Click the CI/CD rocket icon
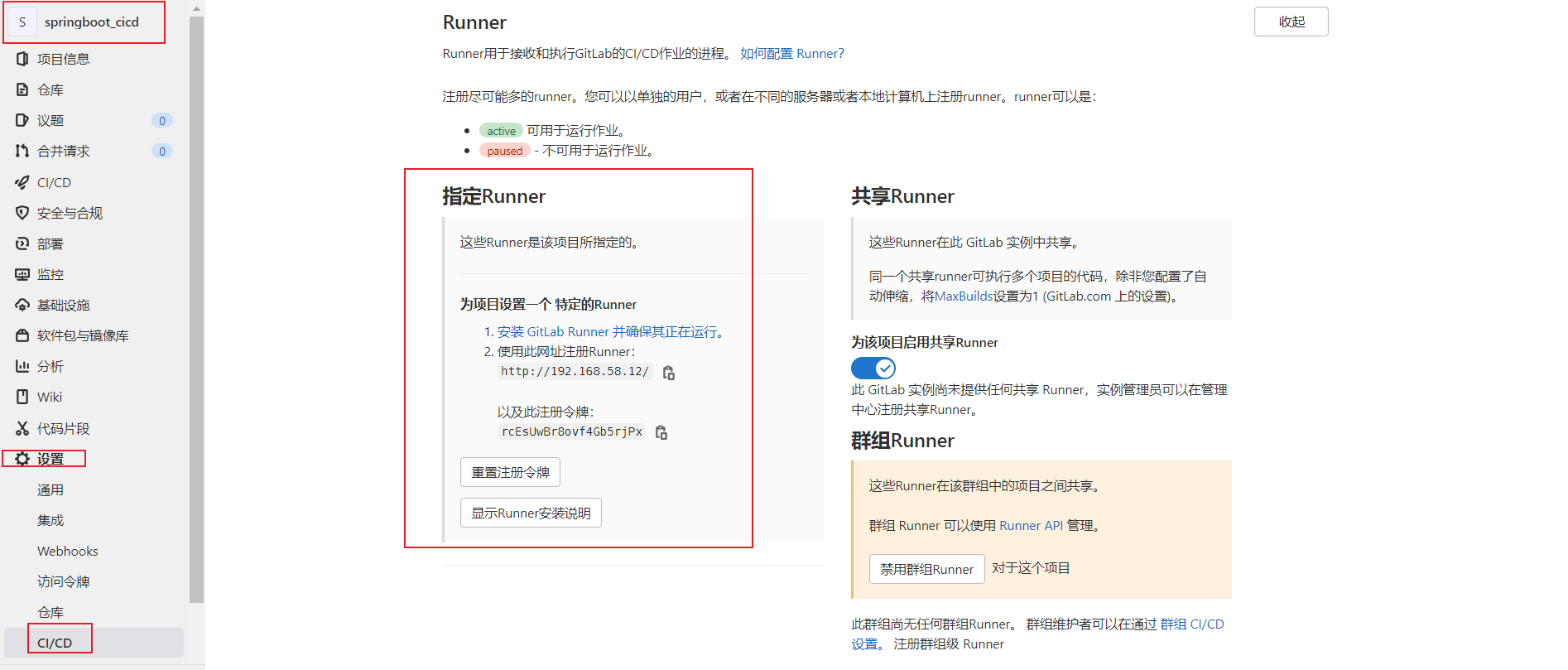 tap(22, 182)
